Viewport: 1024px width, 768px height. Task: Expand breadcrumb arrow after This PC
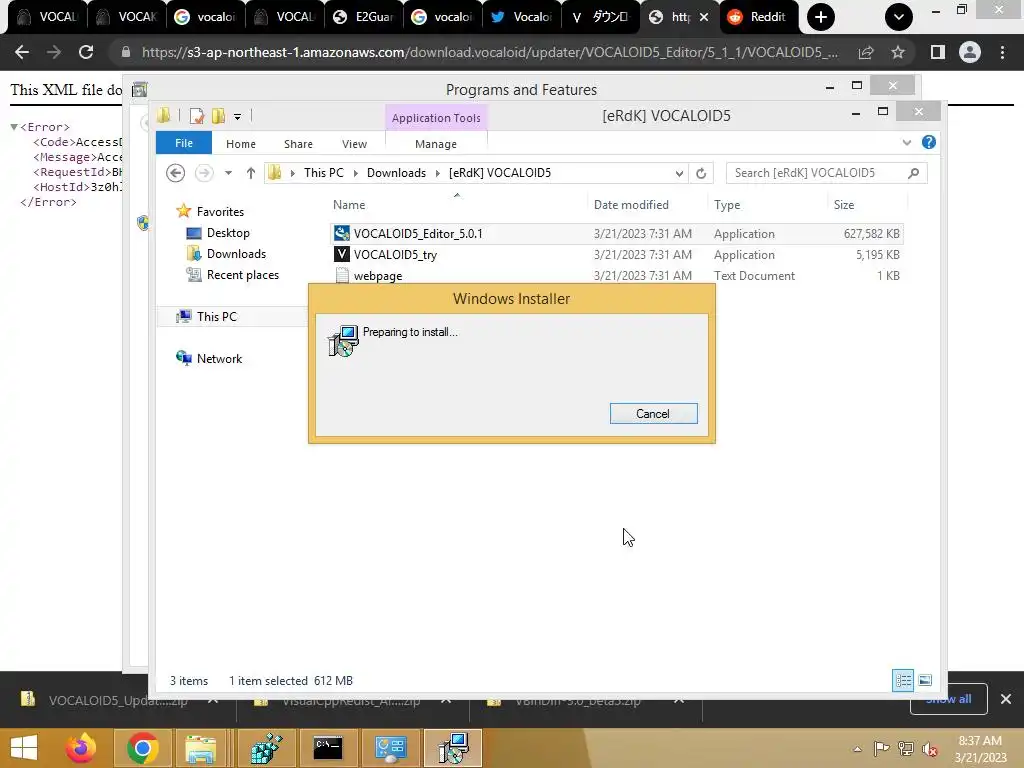click(355, 173)
